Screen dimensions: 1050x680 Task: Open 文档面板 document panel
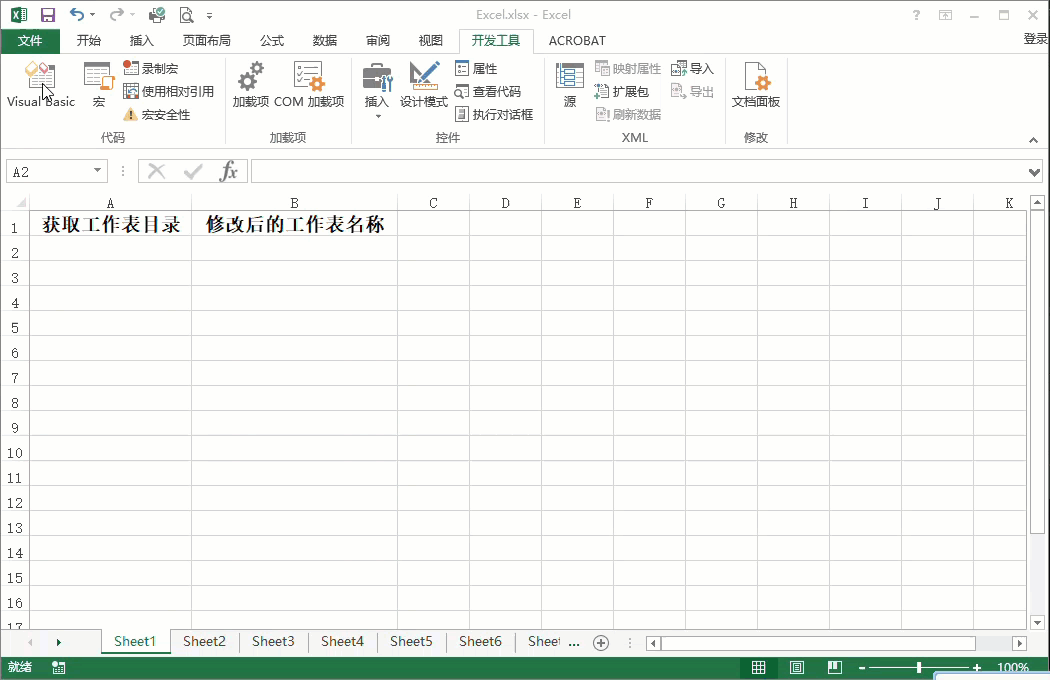coord(755,84)
